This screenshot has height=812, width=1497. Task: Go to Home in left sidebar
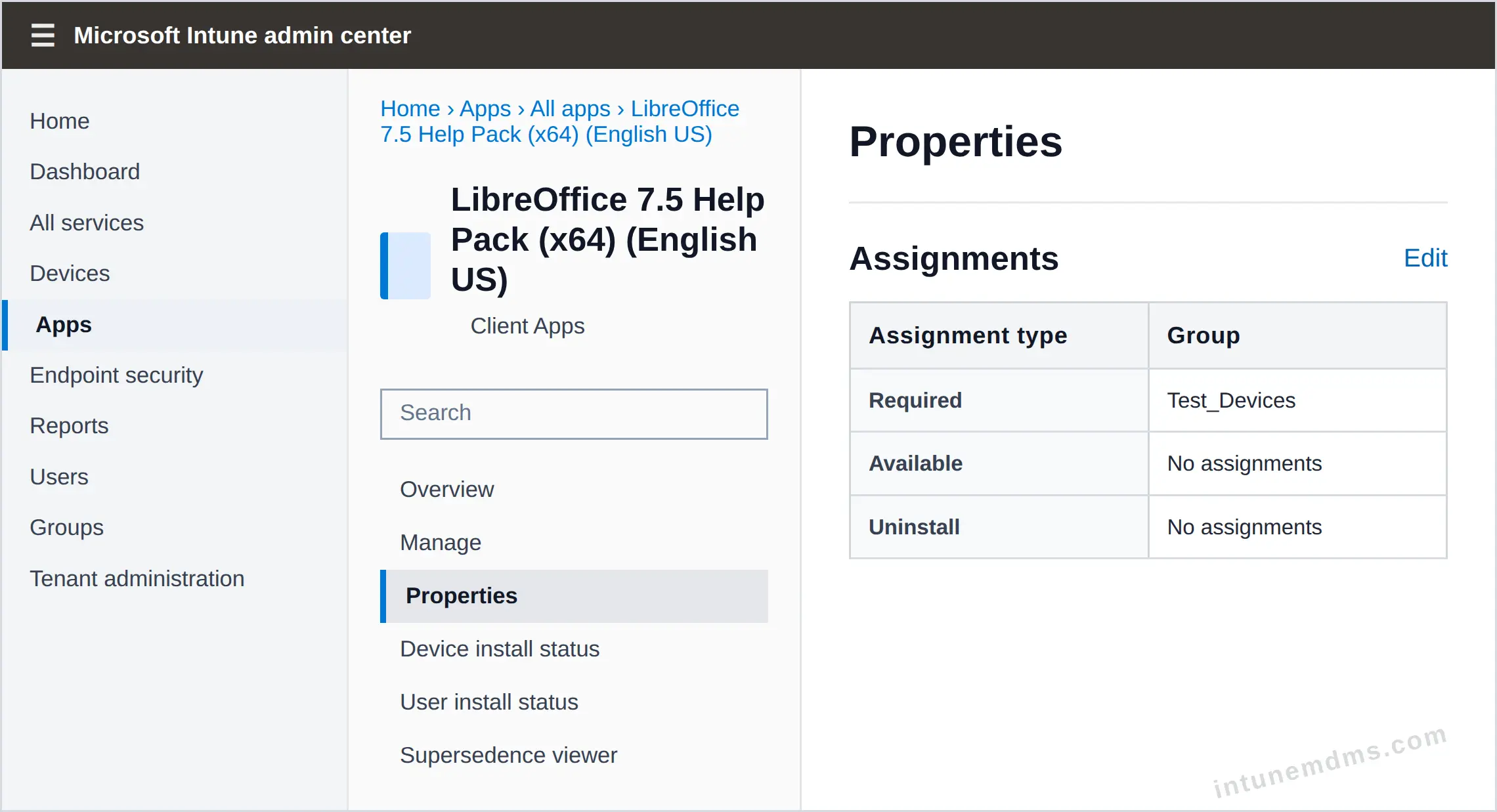pos(60,121)
